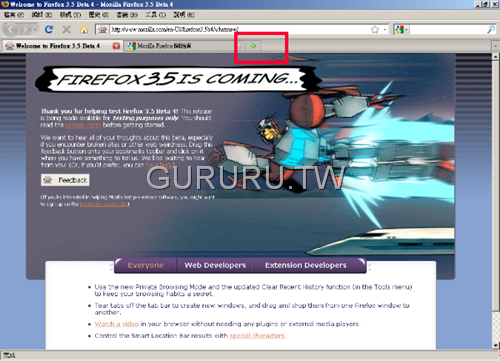Close the Welcome to Firefox 3.5 tab
Viewport: 500px width, 362px height.
coord(116,46)
